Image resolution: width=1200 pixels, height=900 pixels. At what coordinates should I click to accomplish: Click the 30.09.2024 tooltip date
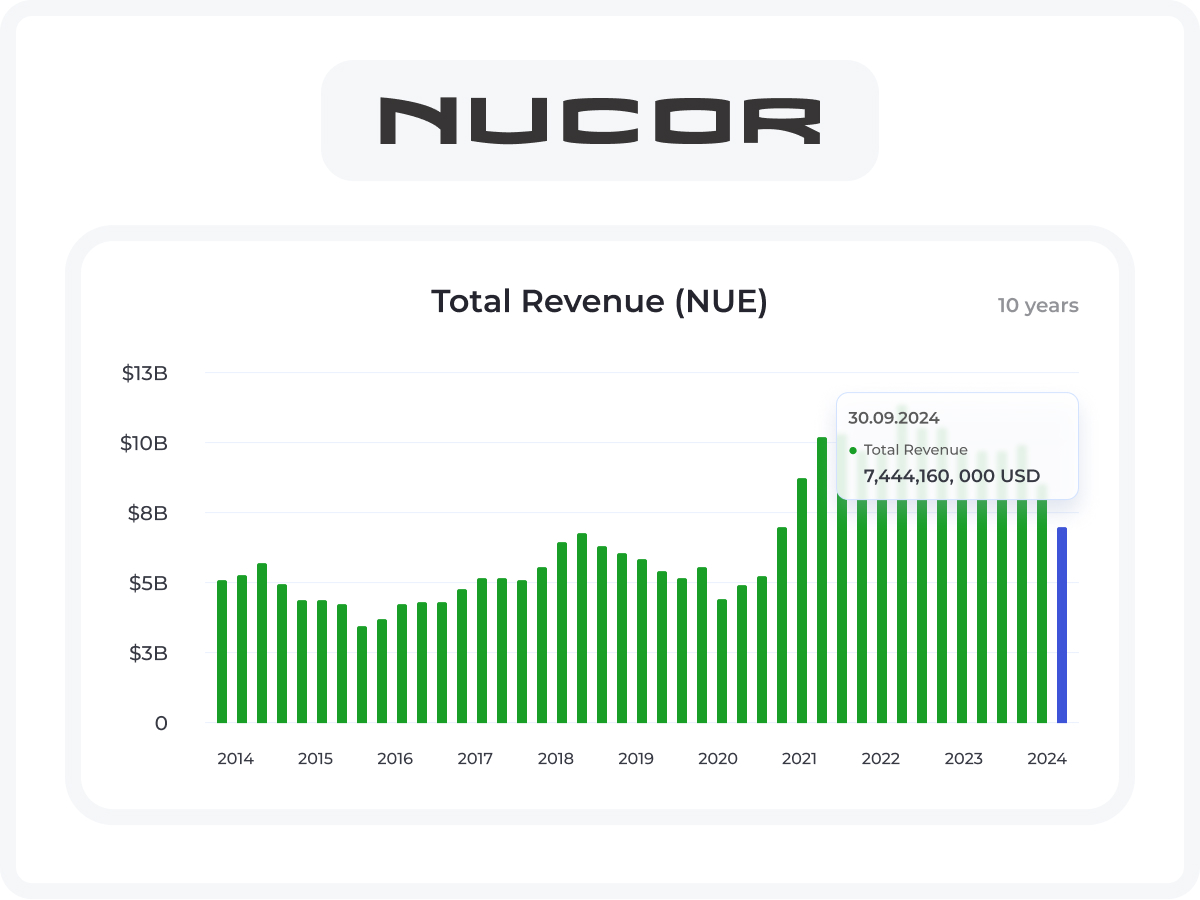click(x=894, y=418)
